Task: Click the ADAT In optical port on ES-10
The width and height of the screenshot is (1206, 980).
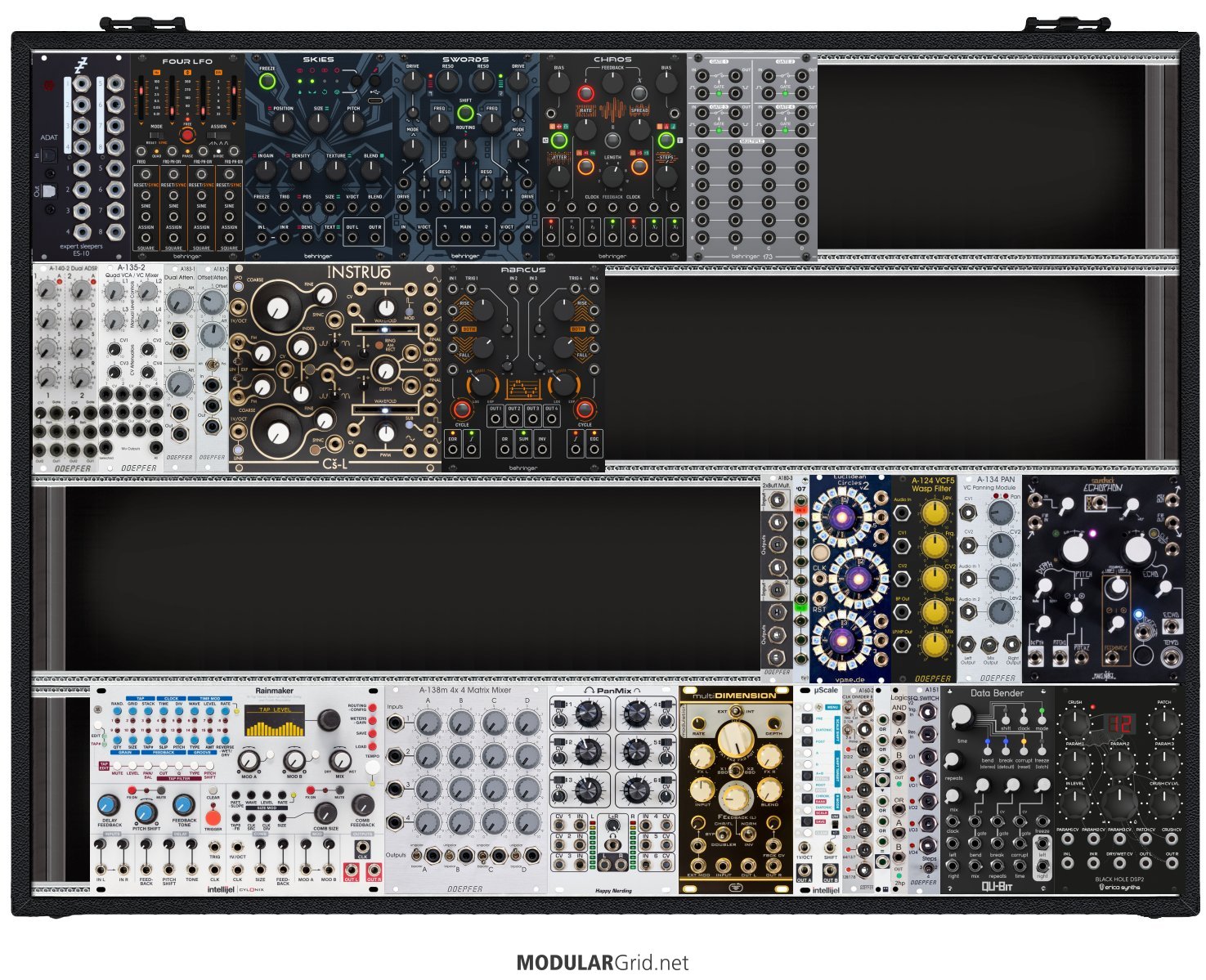Action: click(48, 155)
